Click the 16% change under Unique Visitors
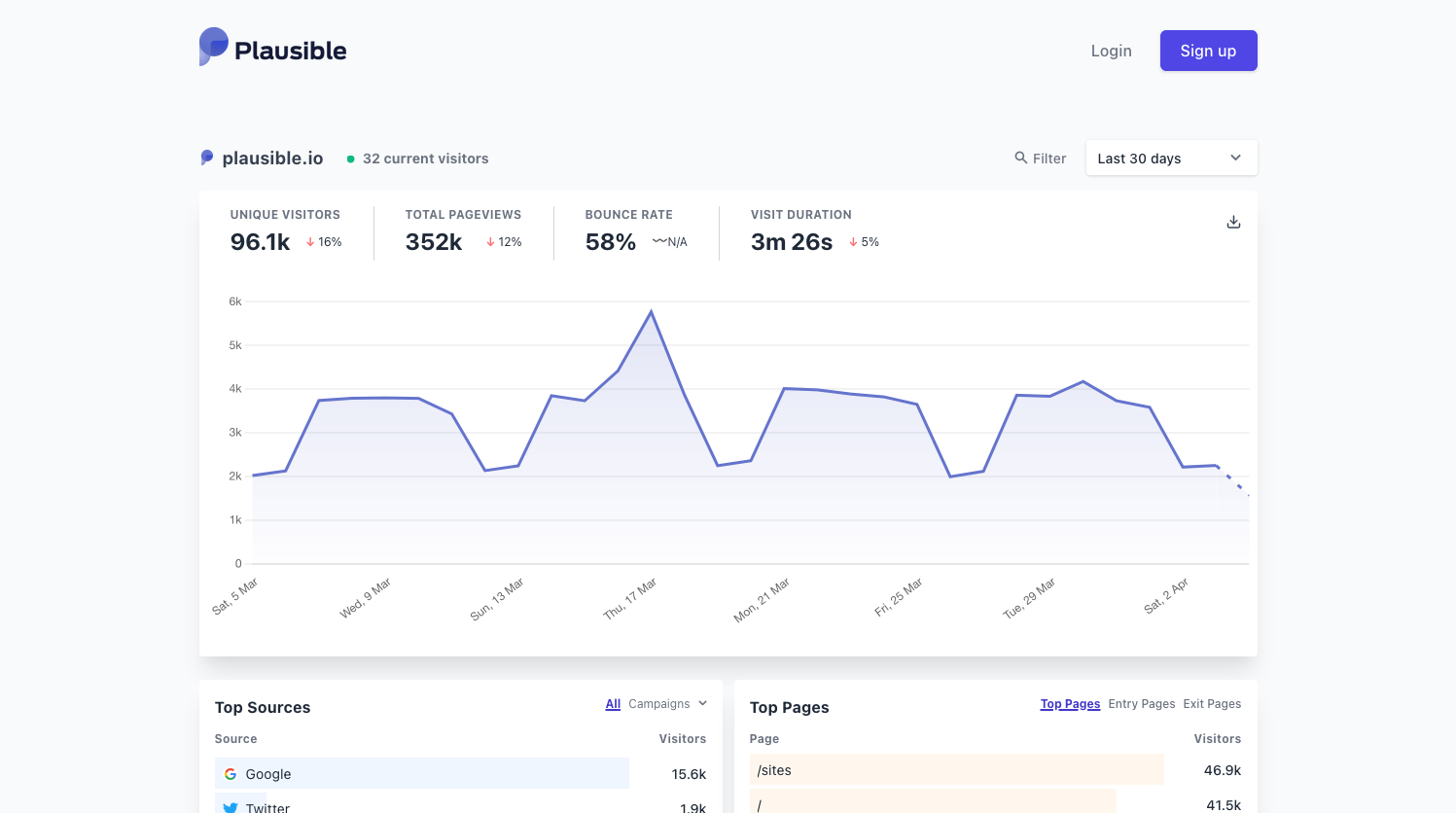Image resolution: width=1456 pixels, height=813 pixels. (x=325, y=242)
